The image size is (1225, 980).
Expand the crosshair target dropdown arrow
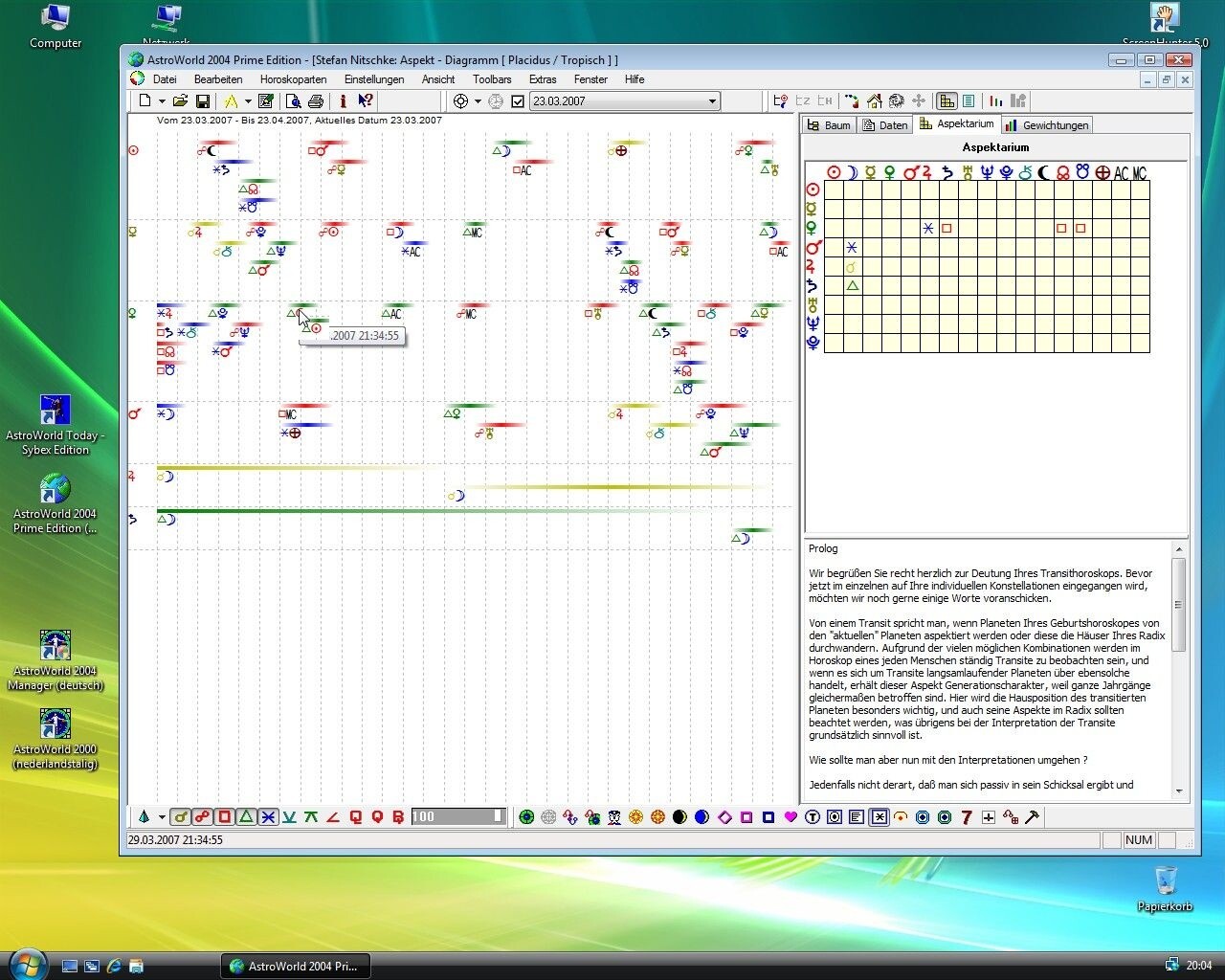tap(478, 100)
